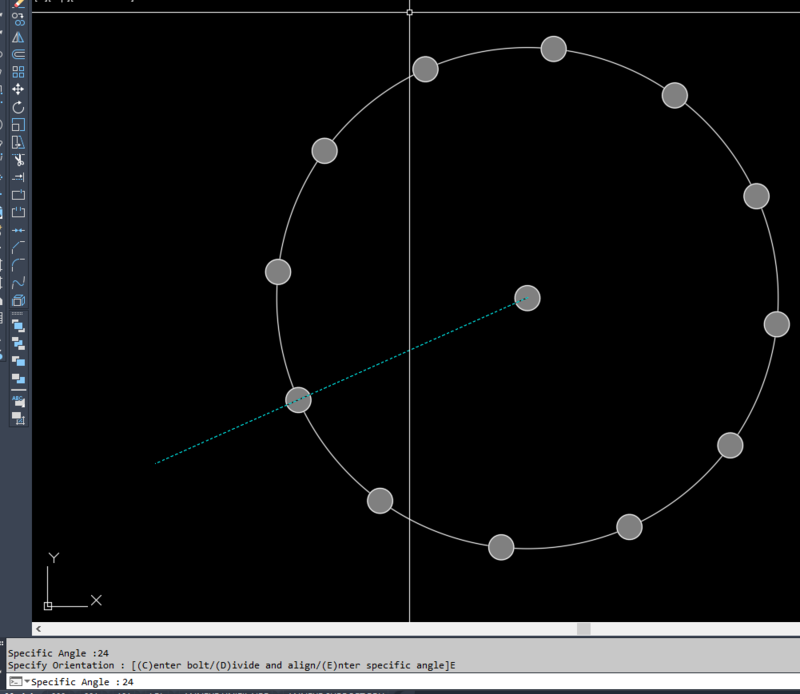Click the horizontal scrollbar thumb

[584, 629]
